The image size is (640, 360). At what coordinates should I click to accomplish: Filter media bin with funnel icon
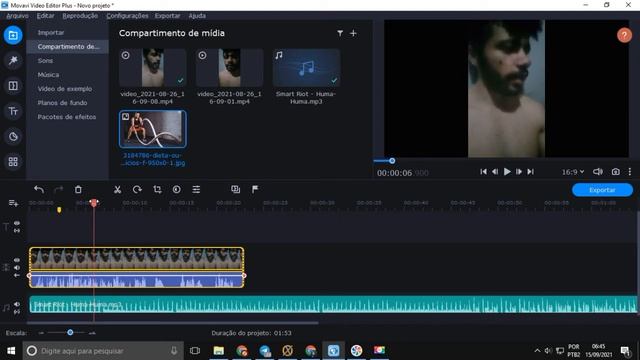pos(340,33)
